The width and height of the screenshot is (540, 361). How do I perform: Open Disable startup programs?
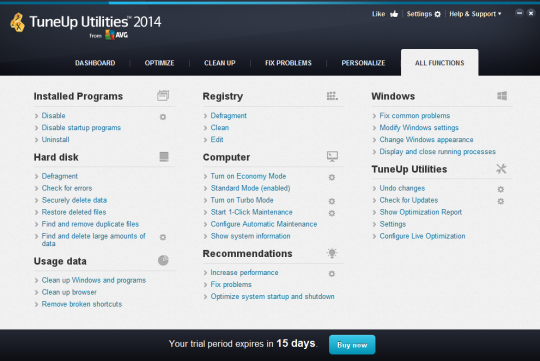click(x=81, y=128)
